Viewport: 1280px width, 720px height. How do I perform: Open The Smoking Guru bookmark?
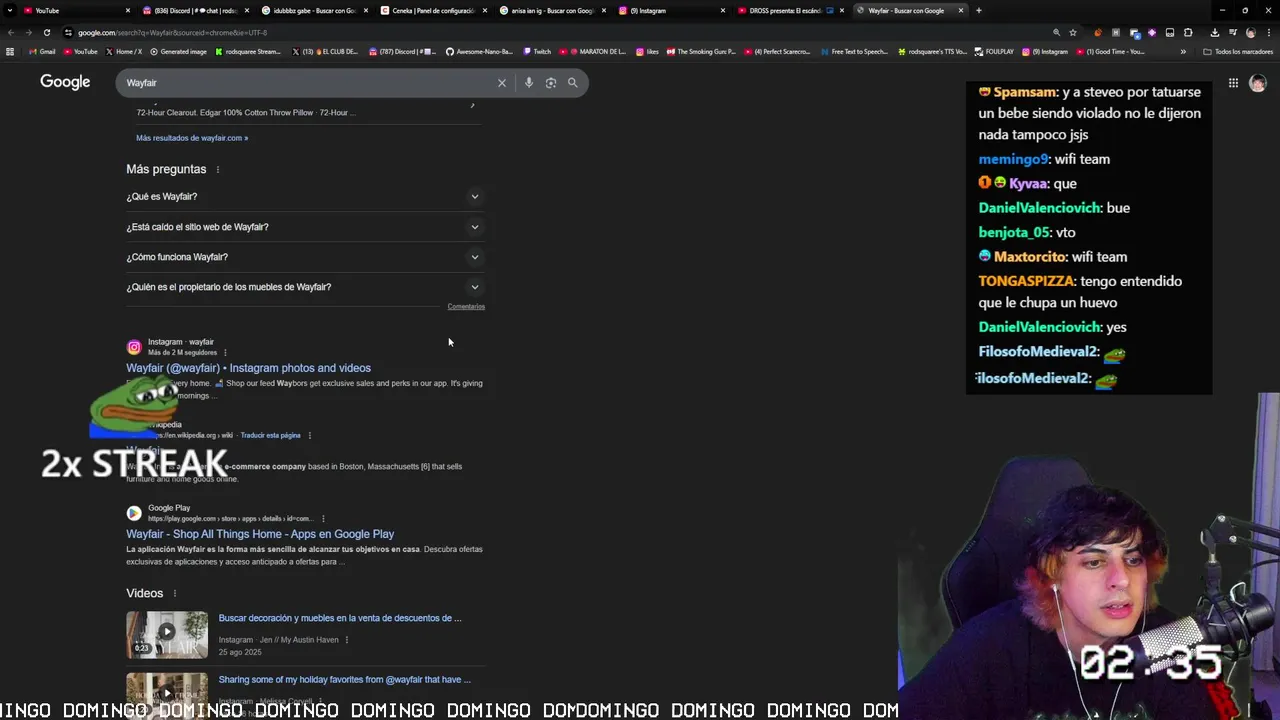(x=701, y=51)
